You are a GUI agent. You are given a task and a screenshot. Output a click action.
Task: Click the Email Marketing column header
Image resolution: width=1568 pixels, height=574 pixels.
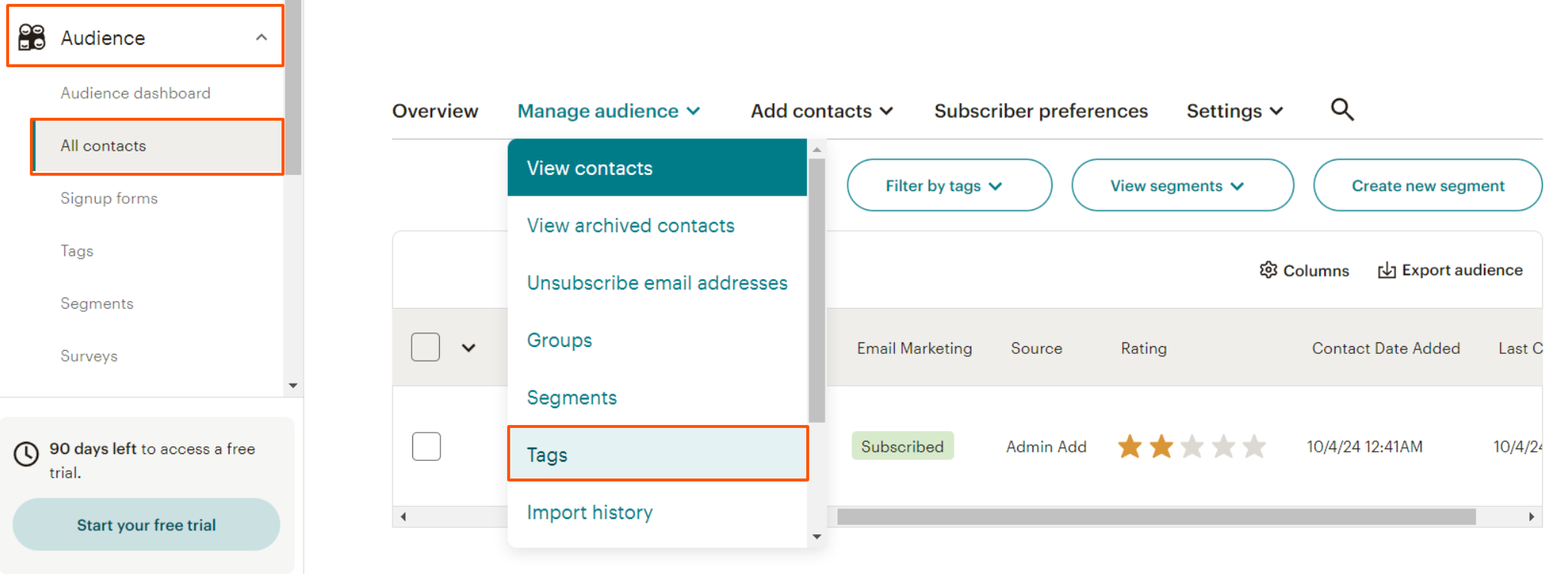pos(914,349)
